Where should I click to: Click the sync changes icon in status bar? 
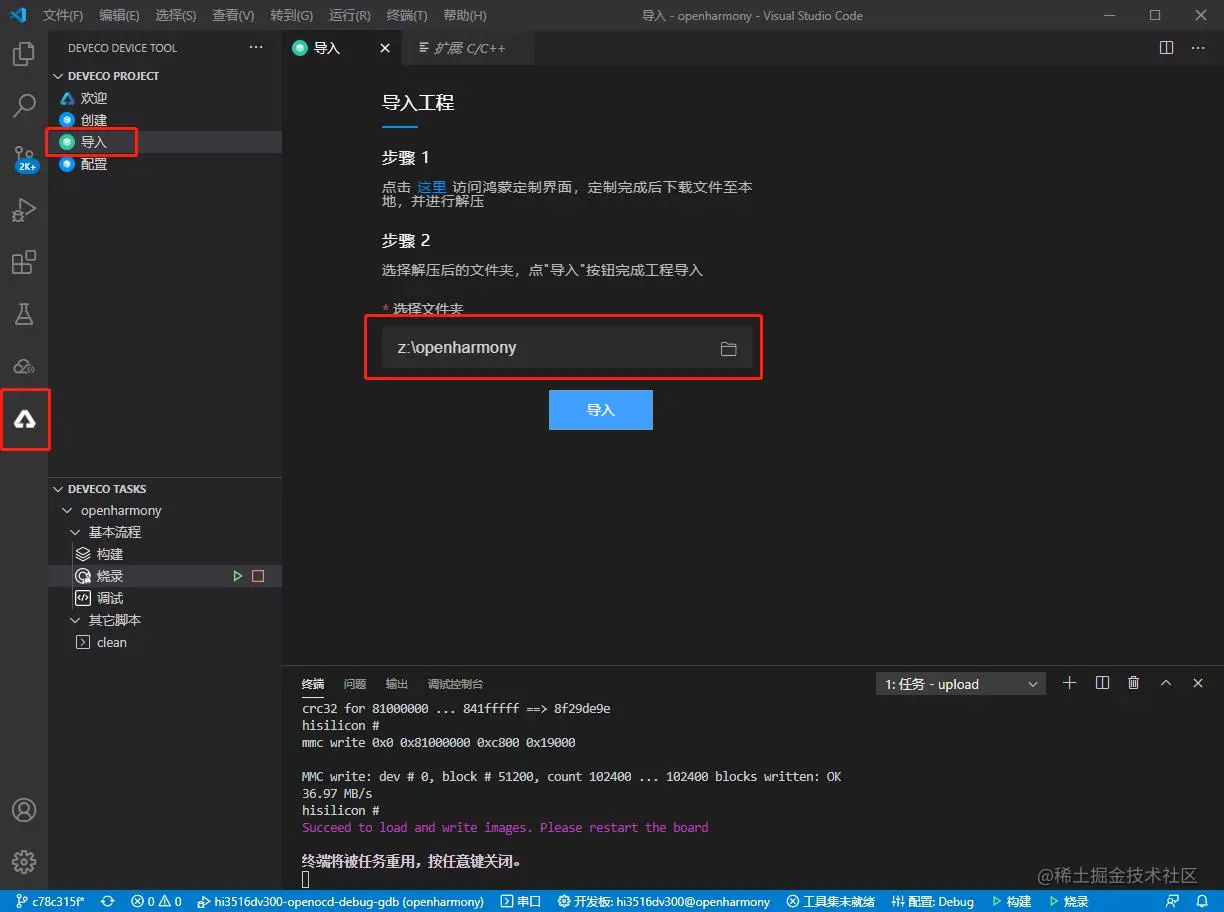pos(107,901)
